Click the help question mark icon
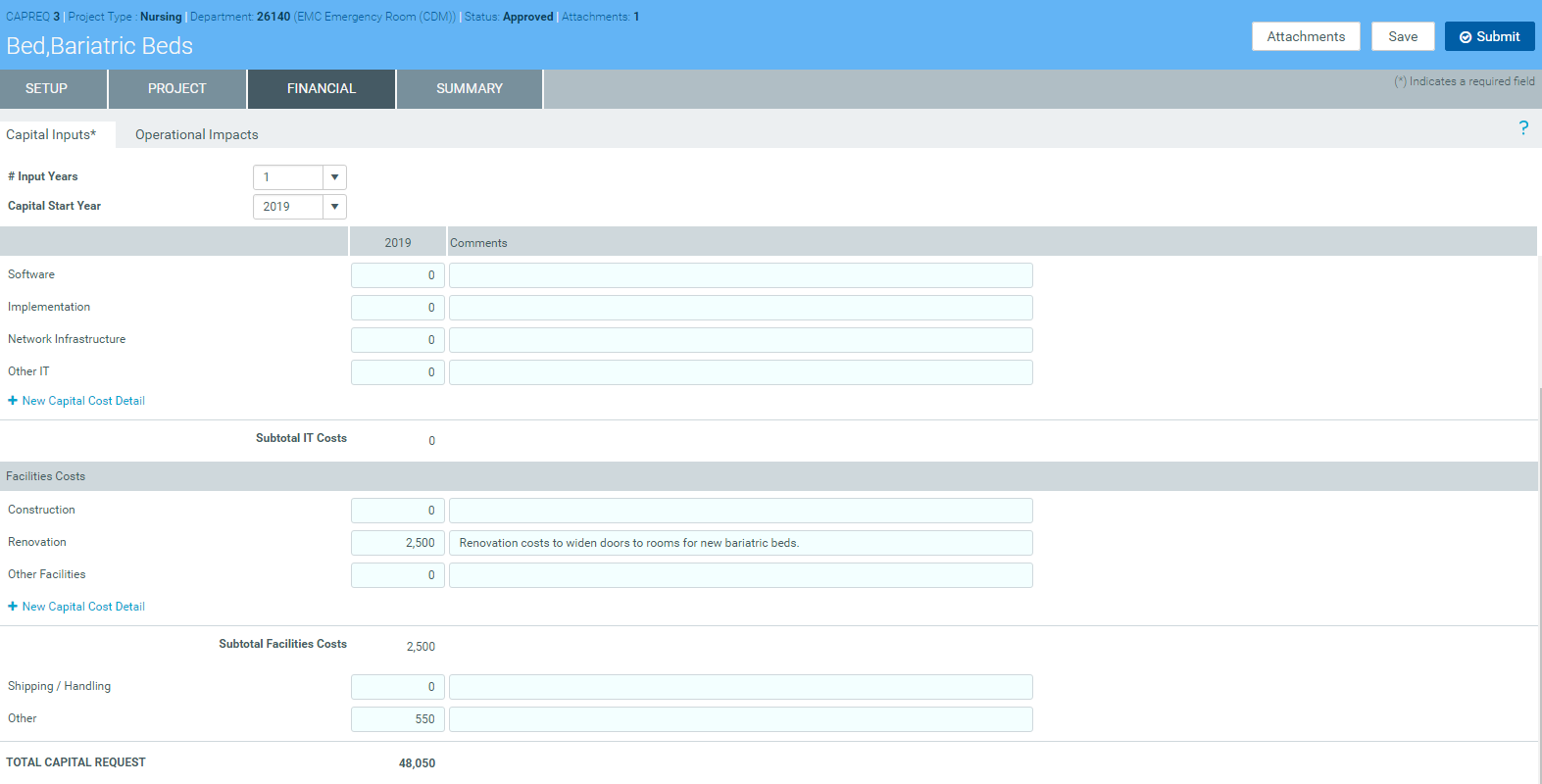 click(1522, 128)
